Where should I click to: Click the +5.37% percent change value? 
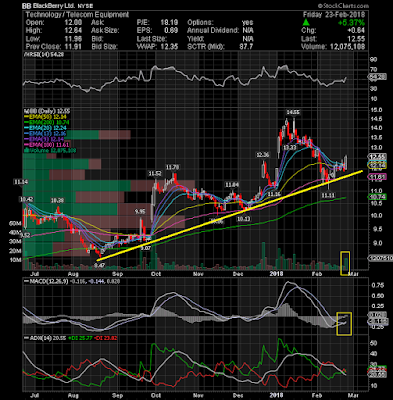[351, 23]
